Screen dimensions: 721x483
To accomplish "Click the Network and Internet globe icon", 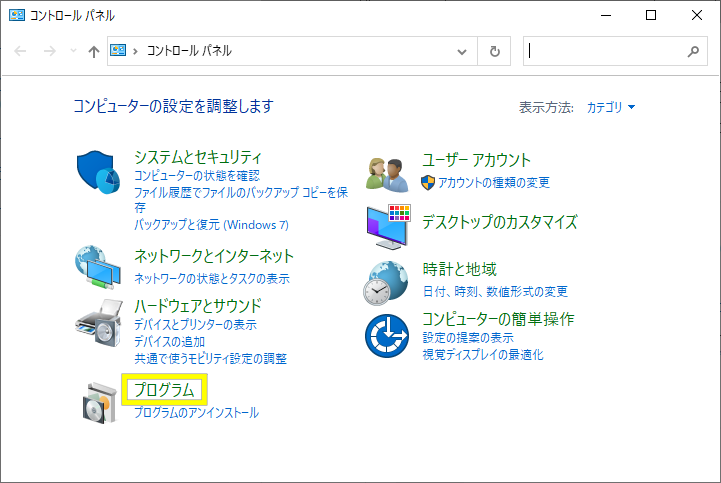I will pyautogui.click(x=98, y=266).
